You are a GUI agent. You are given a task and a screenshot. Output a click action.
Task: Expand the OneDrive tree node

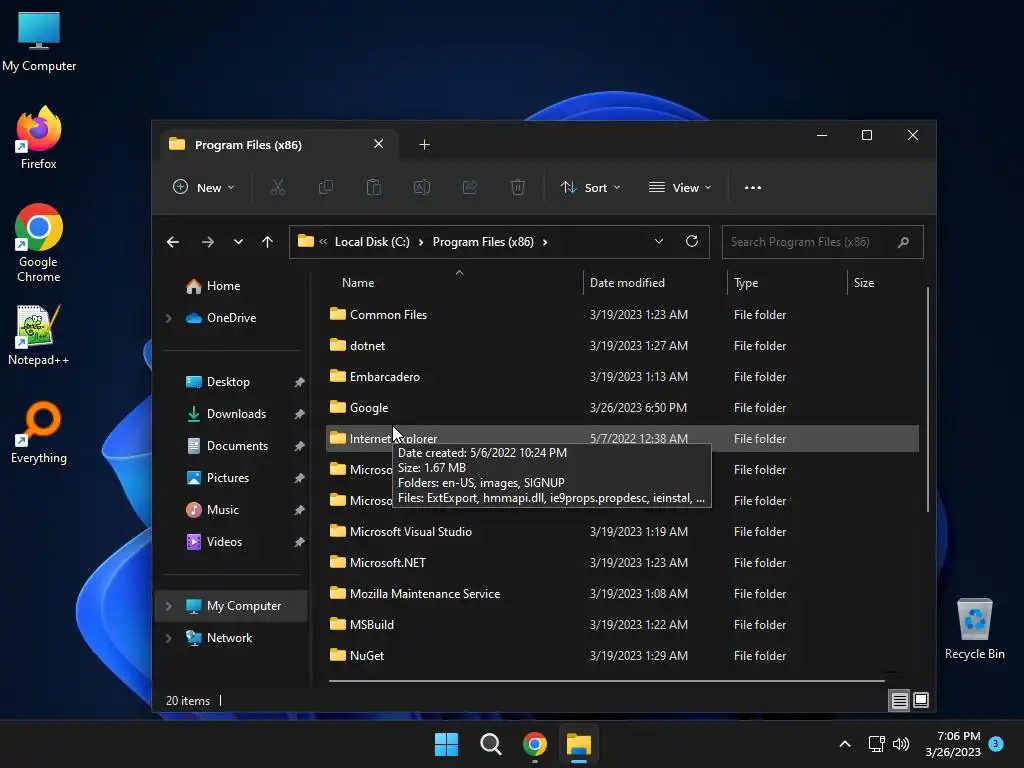[168, 318]
